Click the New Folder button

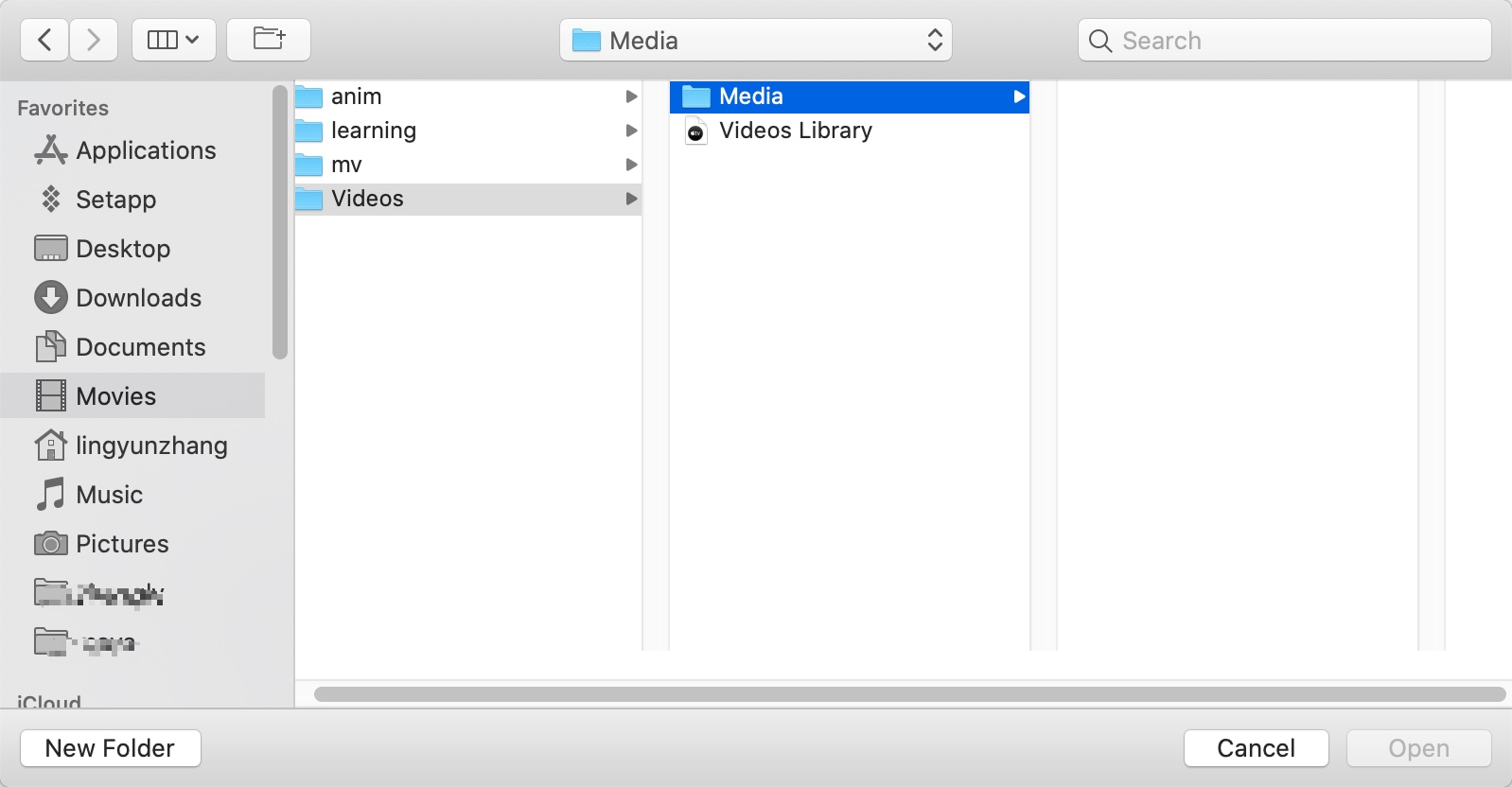[110, 748]
